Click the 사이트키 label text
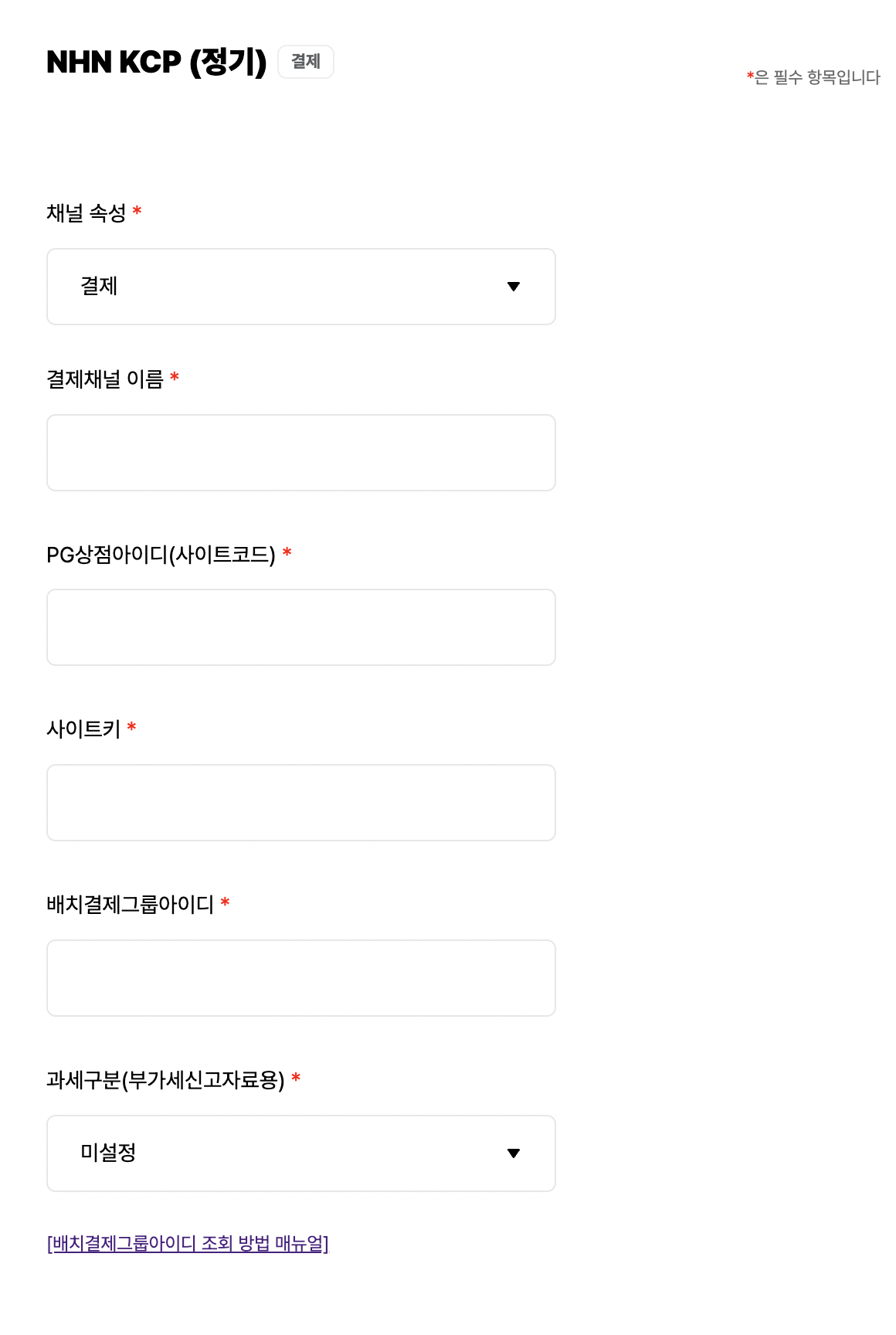Viewport: 896px width, 1335px height. pos(83,729)
